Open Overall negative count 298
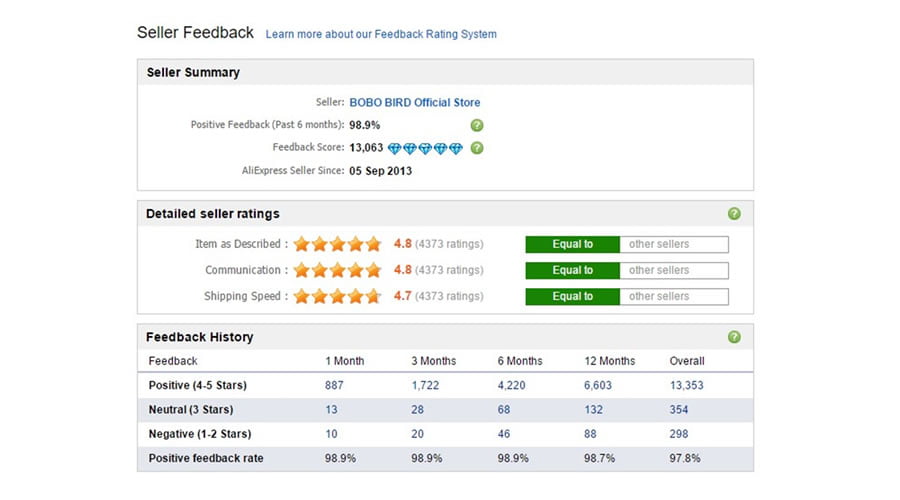The image size is (900, 500). coord(678,434)
